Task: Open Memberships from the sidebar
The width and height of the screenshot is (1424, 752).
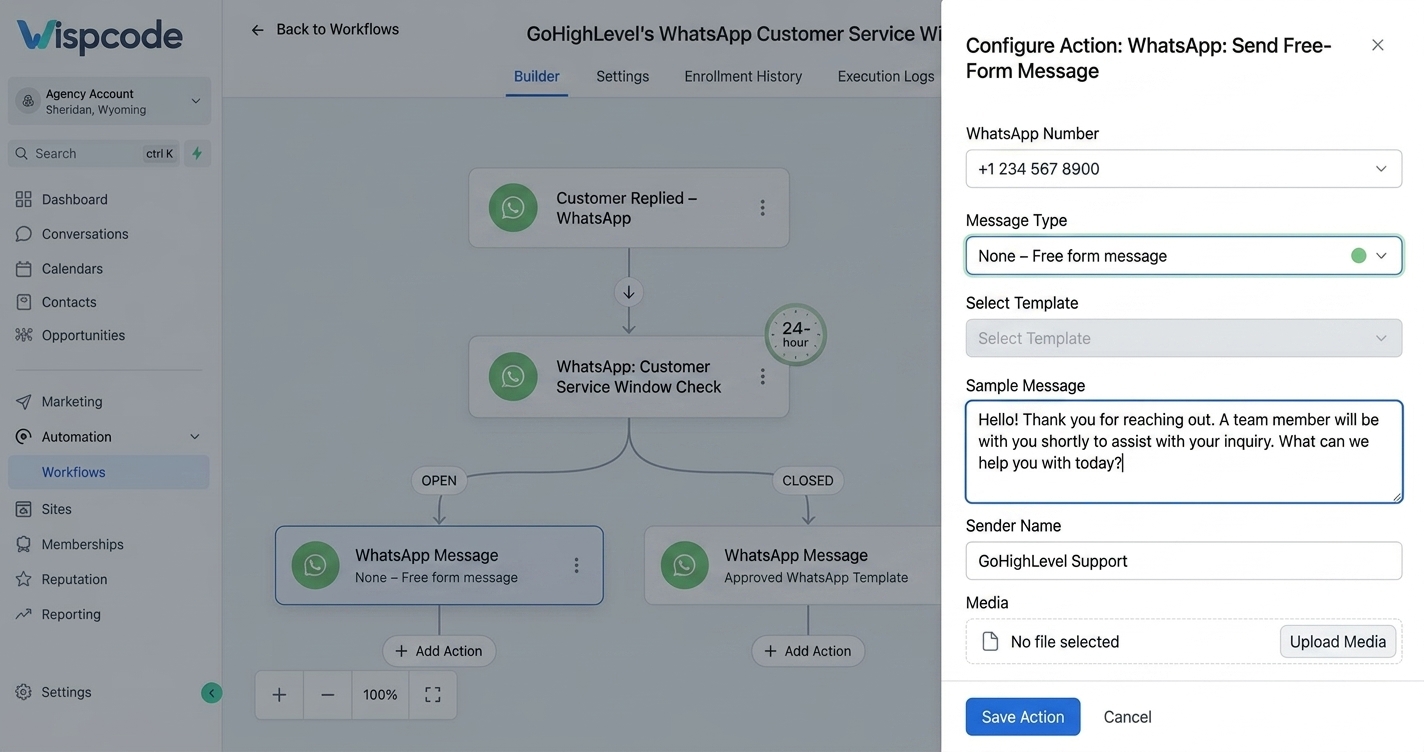Action: [x=70, y=544]
